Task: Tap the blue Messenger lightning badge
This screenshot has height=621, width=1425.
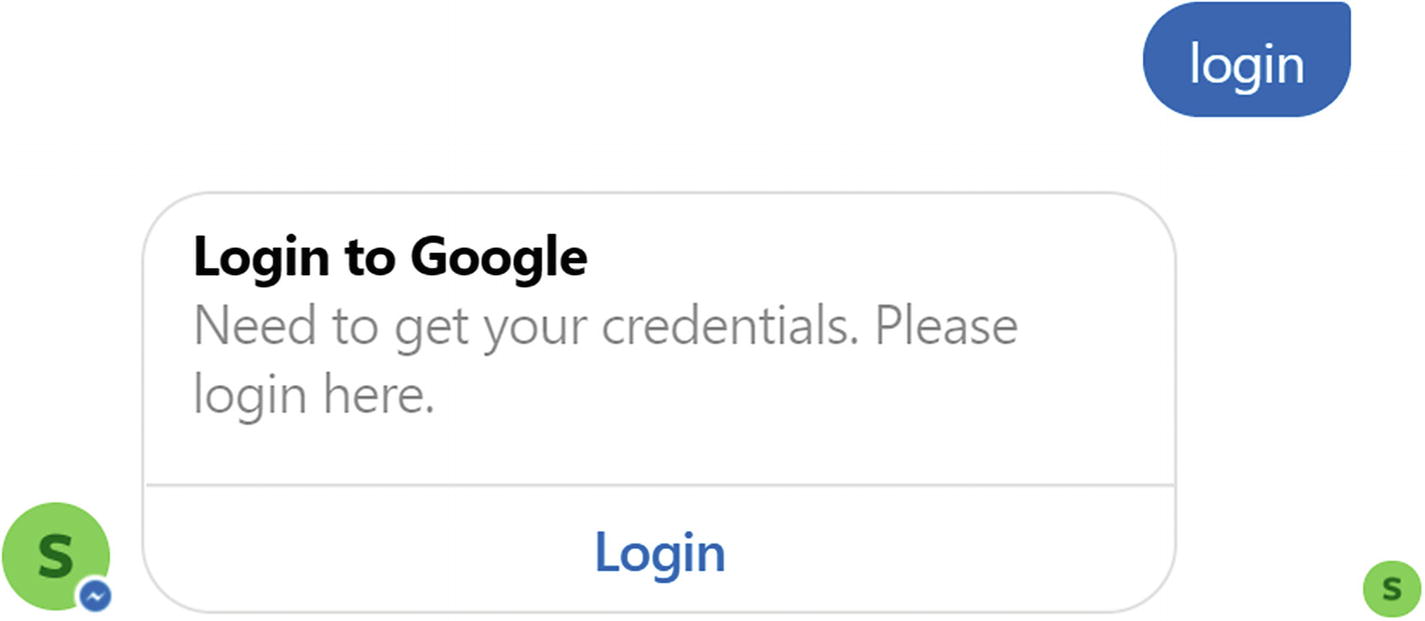Action: 96,596
